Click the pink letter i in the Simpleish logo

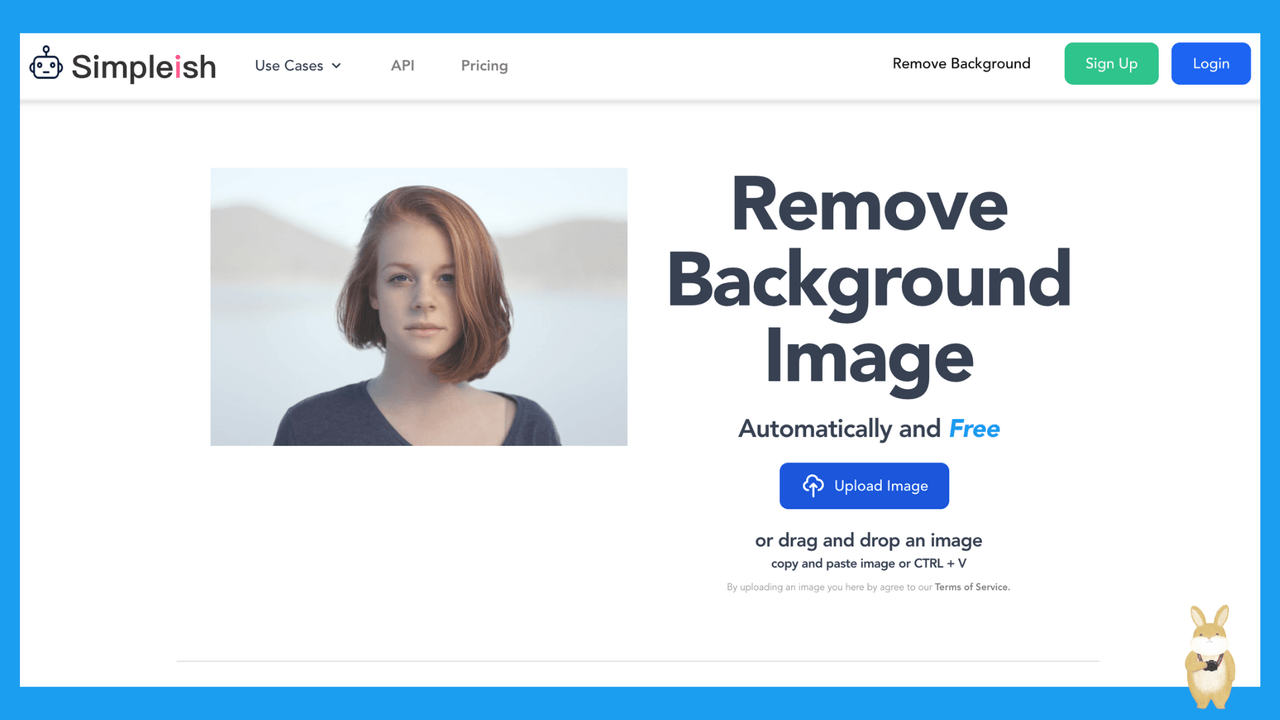[x=179, y=67]
